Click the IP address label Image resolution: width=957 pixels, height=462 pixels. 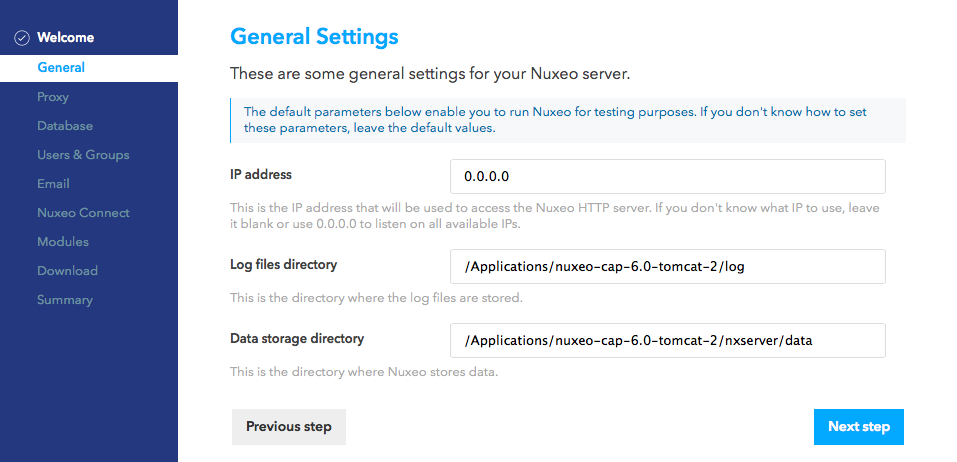point(261,175)
